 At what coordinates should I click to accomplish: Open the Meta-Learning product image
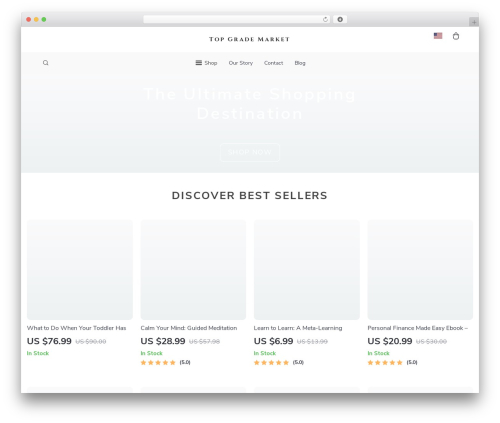[x=307, y=270]
